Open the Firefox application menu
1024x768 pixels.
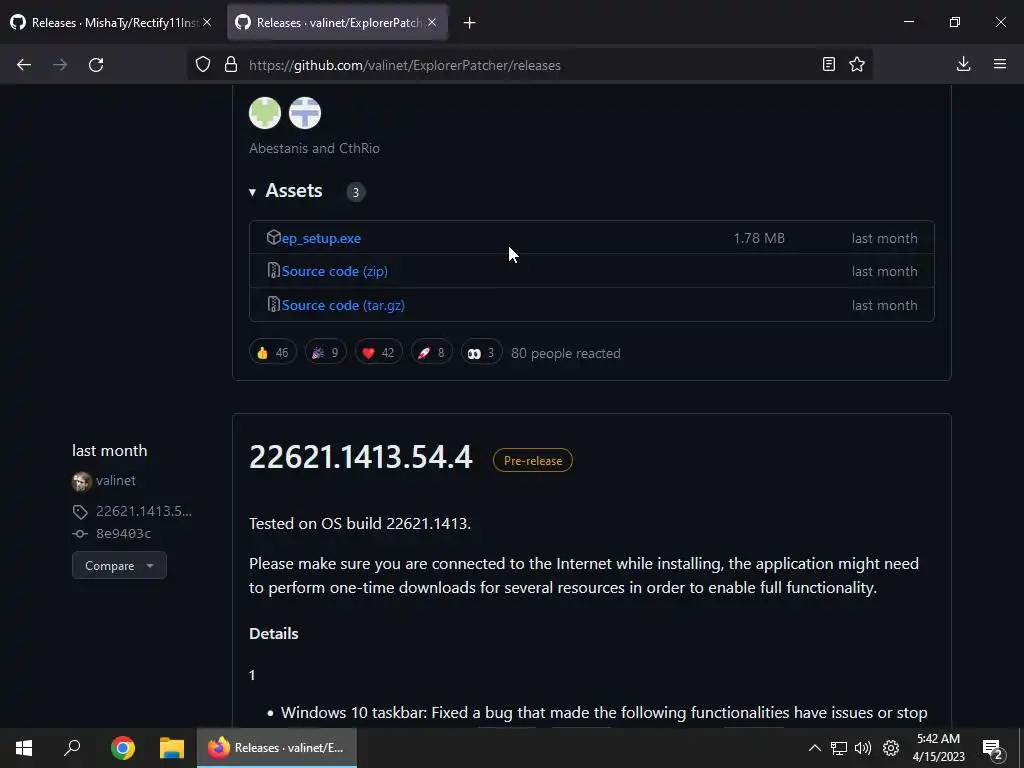tap(1000, 65)
